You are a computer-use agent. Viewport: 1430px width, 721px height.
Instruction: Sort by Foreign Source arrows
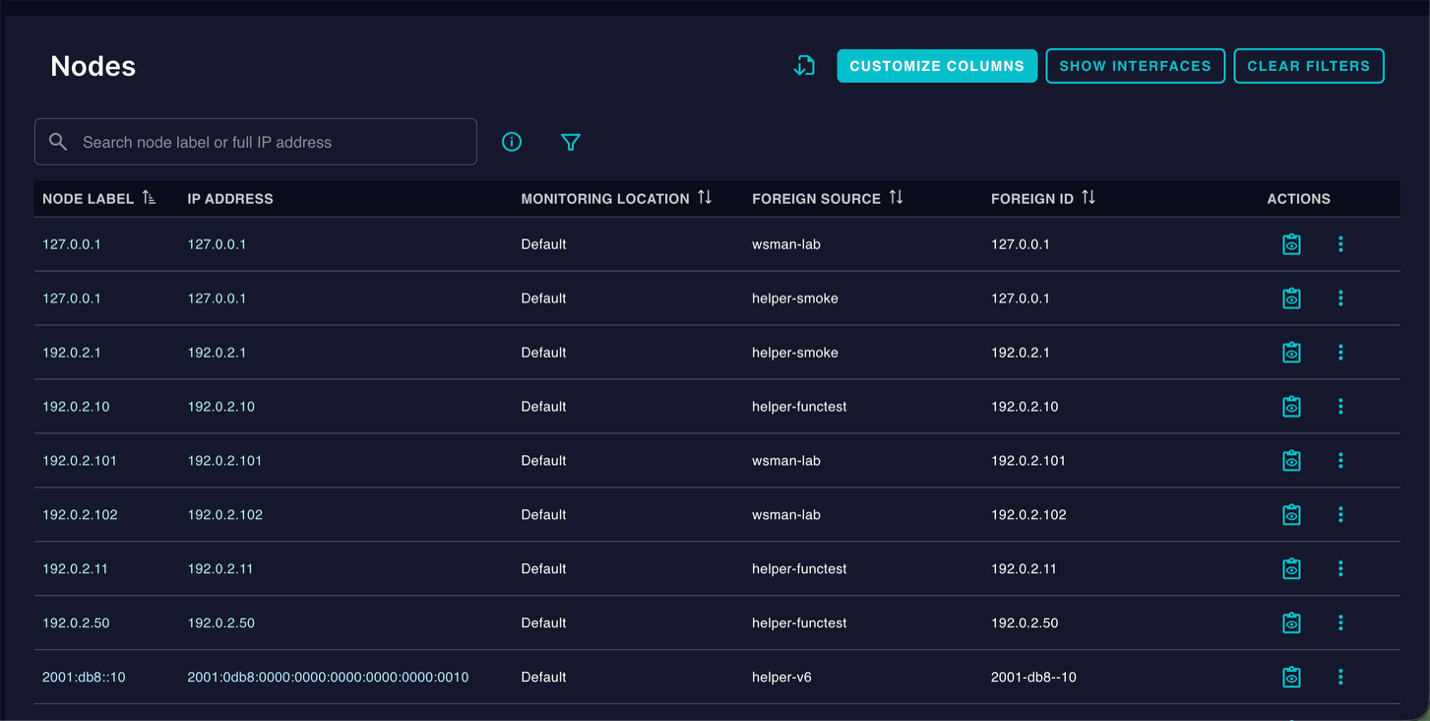point(896,198)
